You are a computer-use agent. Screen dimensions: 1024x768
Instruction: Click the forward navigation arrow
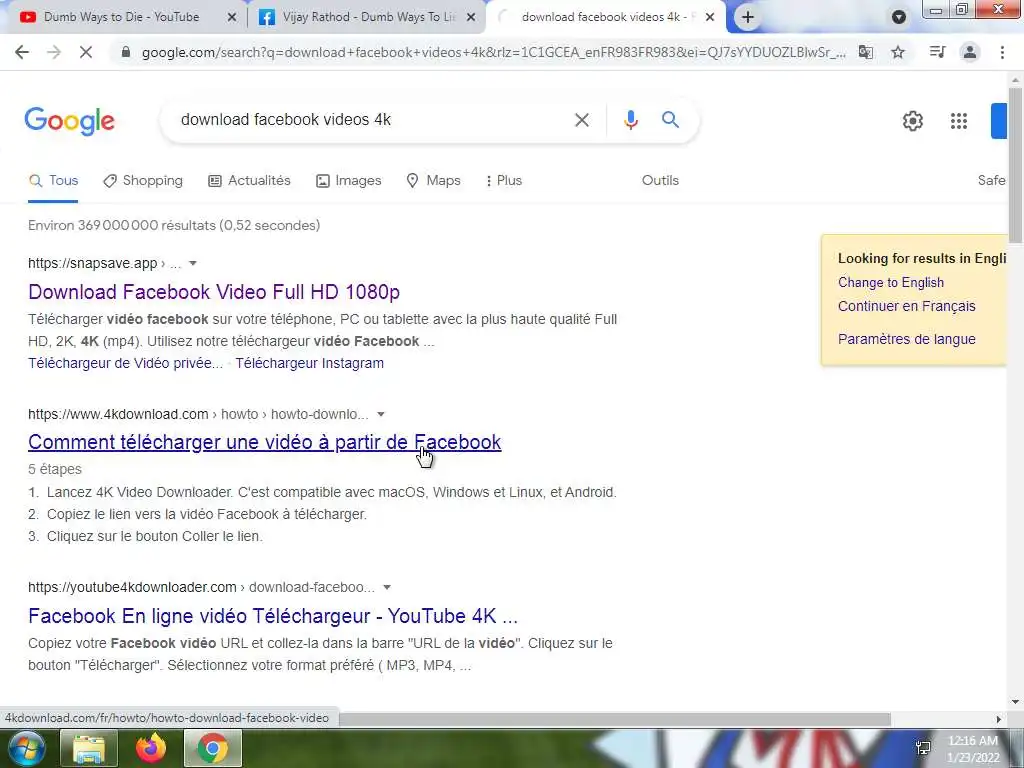[x=54, y=52]
